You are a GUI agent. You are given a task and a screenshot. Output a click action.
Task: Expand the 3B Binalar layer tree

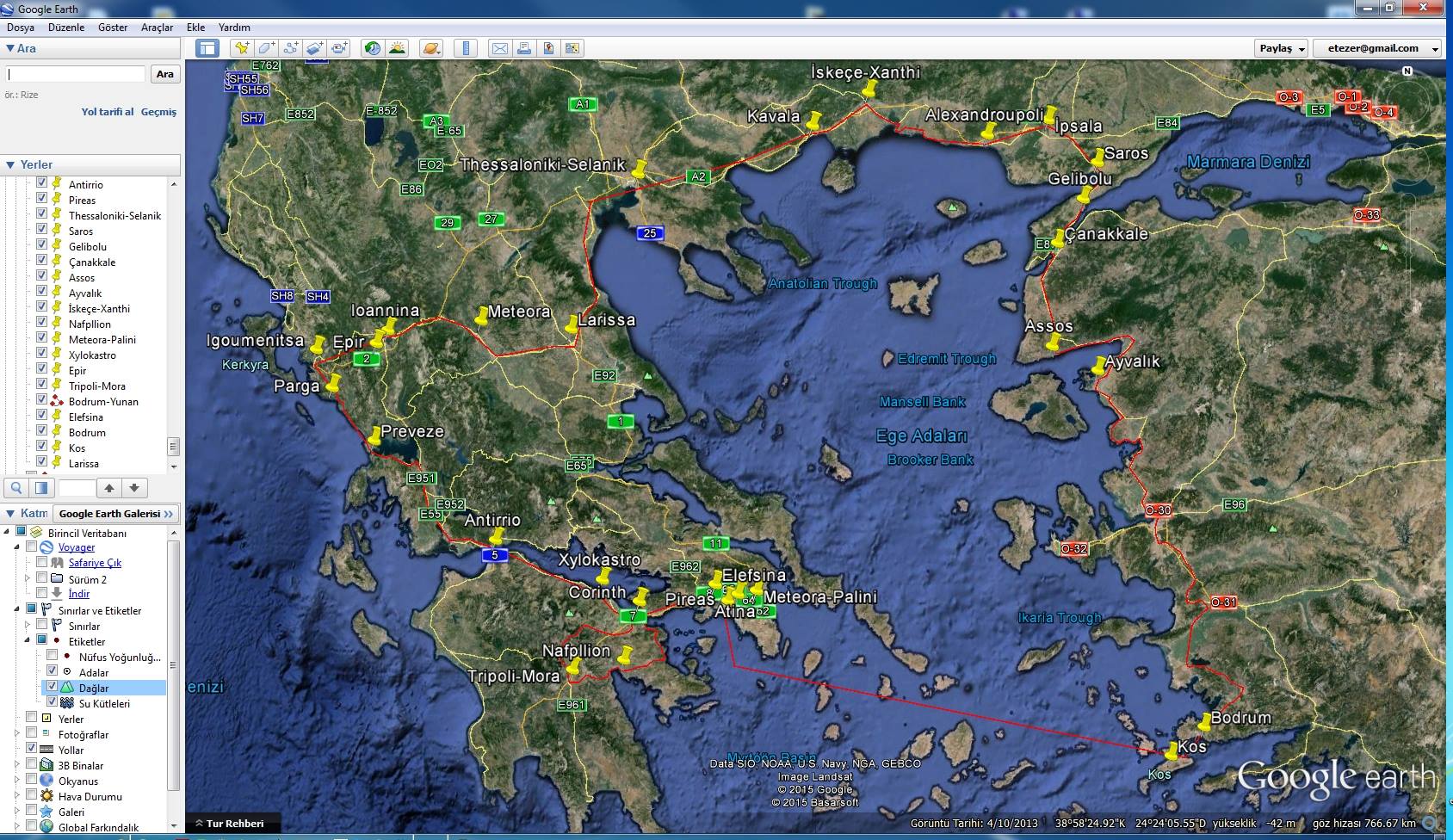(17, 764)
